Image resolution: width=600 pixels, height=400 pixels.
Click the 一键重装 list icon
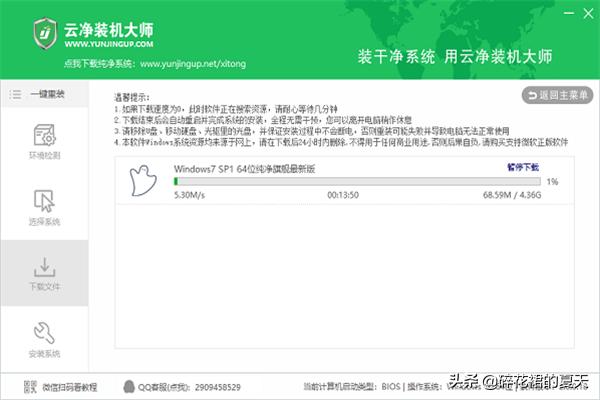(15, 94)
